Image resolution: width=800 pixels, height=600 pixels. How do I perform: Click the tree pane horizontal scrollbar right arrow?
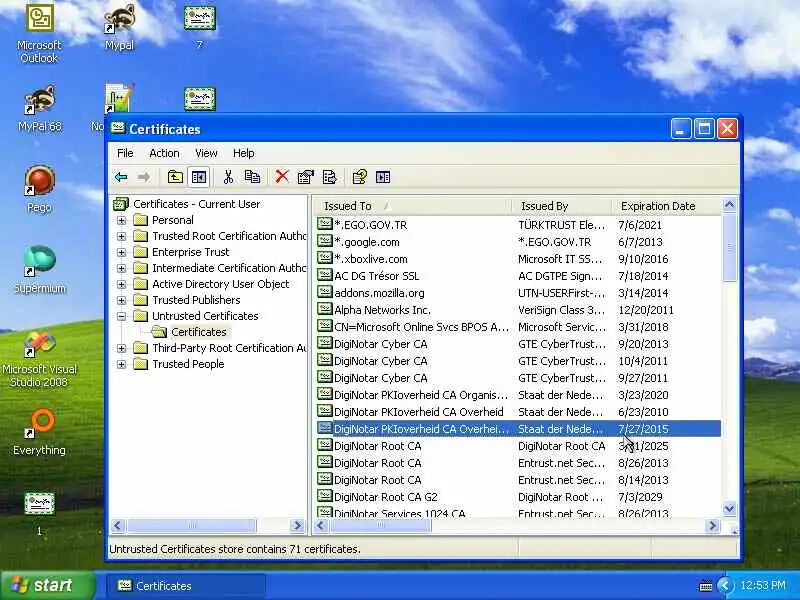point(297,526)
